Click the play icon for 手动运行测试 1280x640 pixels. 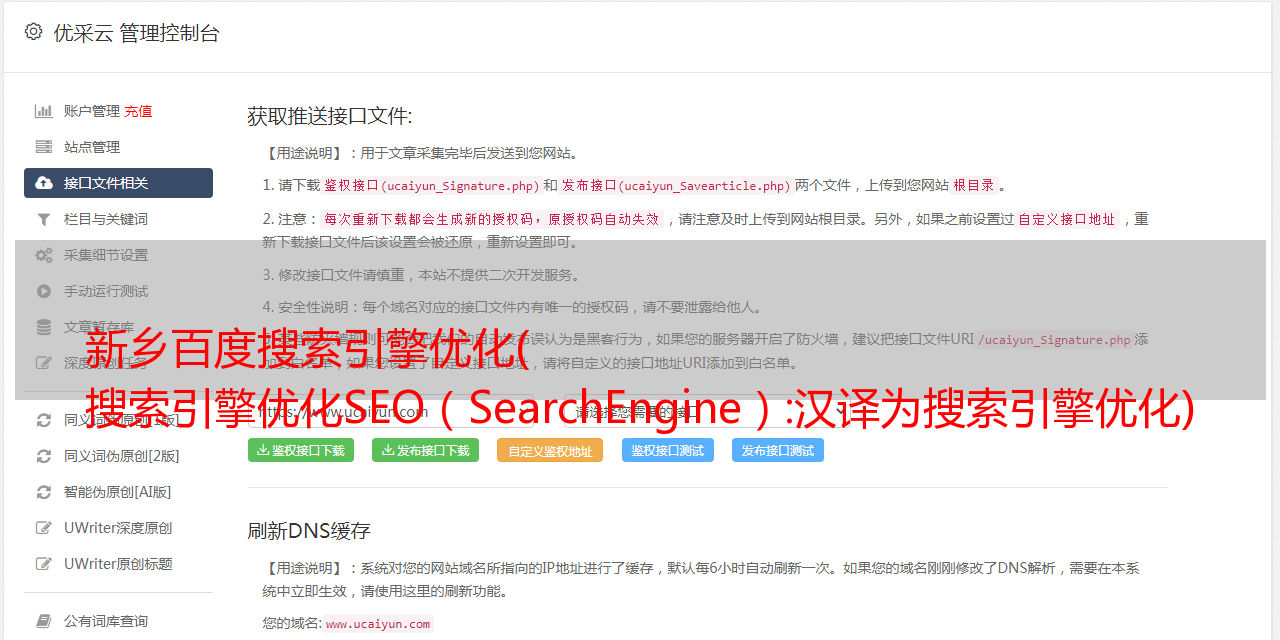44,291
